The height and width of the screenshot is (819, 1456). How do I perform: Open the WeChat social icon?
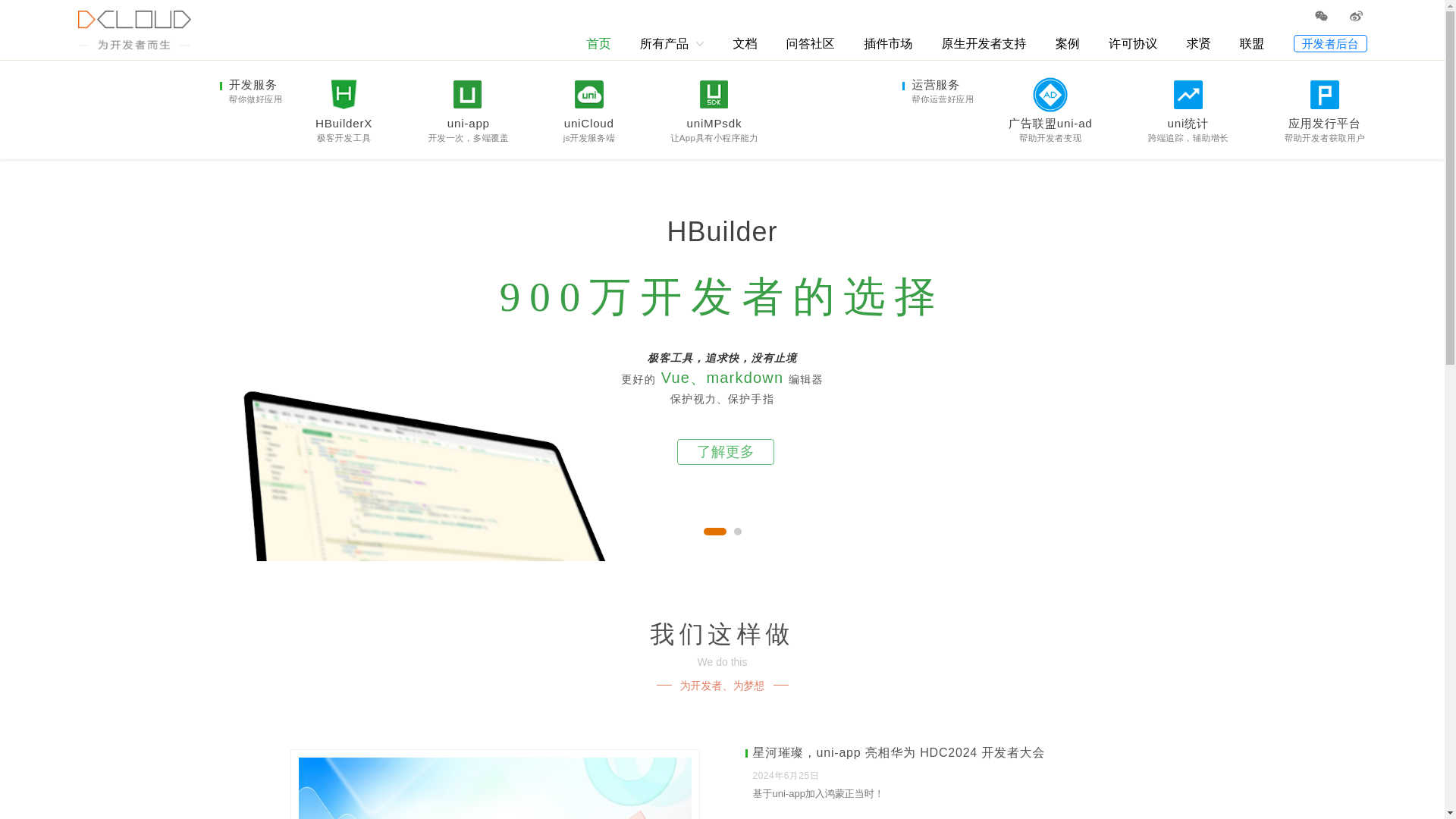click(x=1321, y=16)
